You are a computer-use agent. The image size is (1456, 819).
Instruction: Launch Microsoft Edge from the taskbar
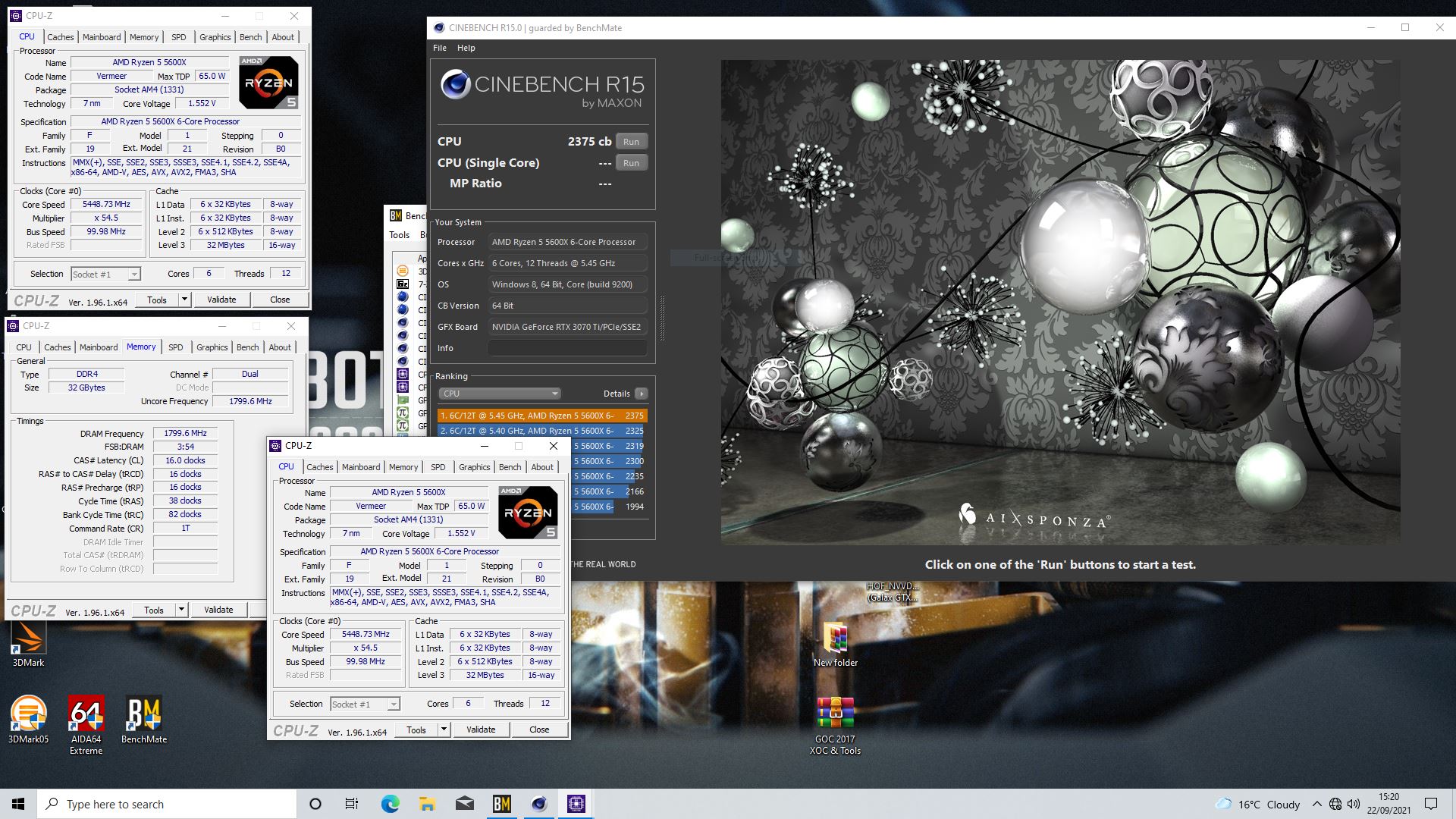point(390,804)
